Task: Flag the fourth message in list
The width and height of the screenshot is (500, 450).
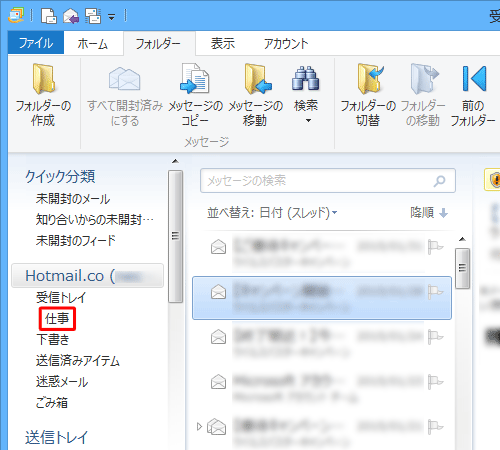Action: coord(435,382)
